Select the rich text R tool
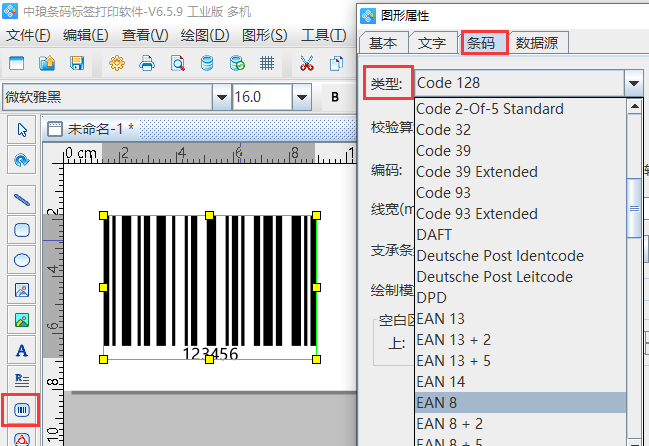The image size is (649, 446). pos(22,380)
